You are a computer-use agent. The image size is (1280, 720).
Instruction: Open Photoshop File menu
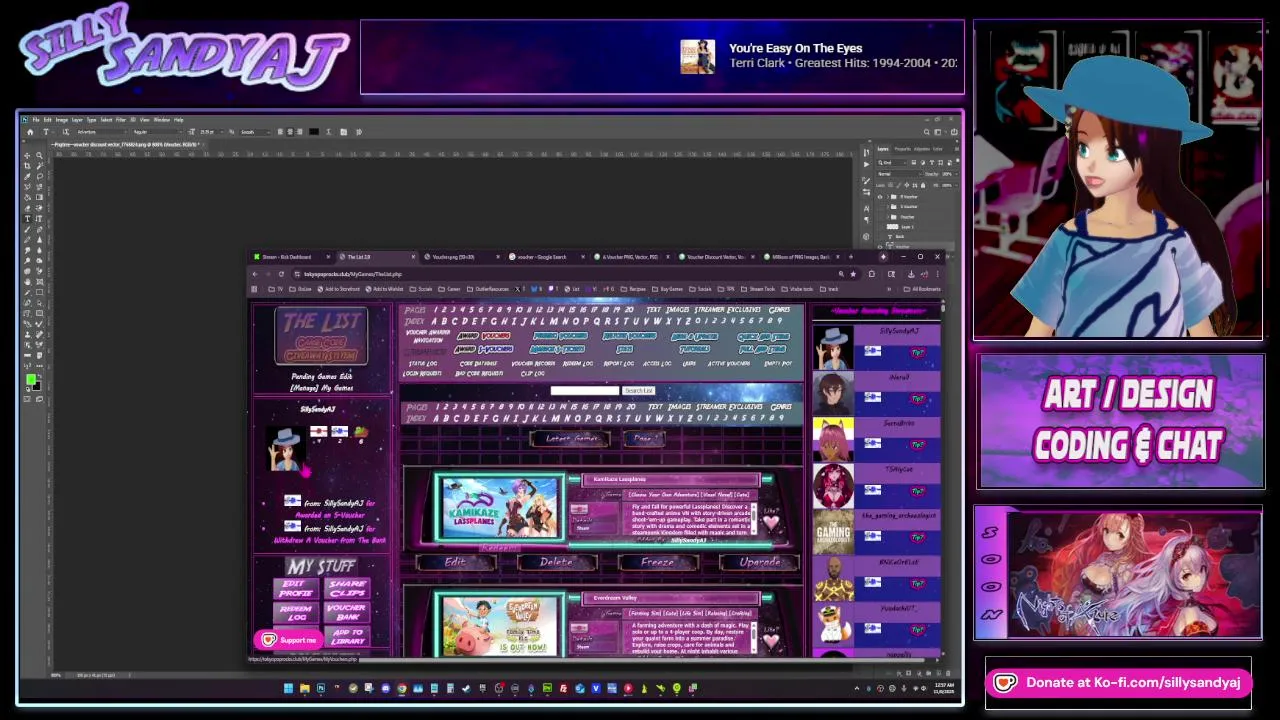(36, 120)
